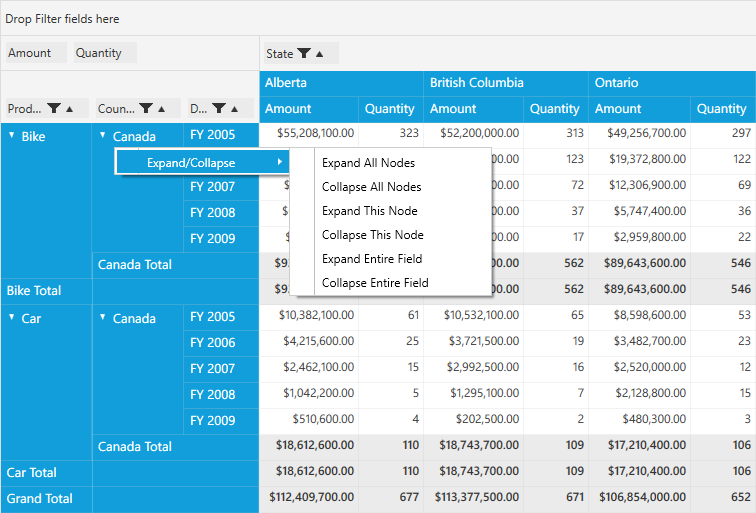Click the $52,200,000.00 cell

tap(473, 133)
